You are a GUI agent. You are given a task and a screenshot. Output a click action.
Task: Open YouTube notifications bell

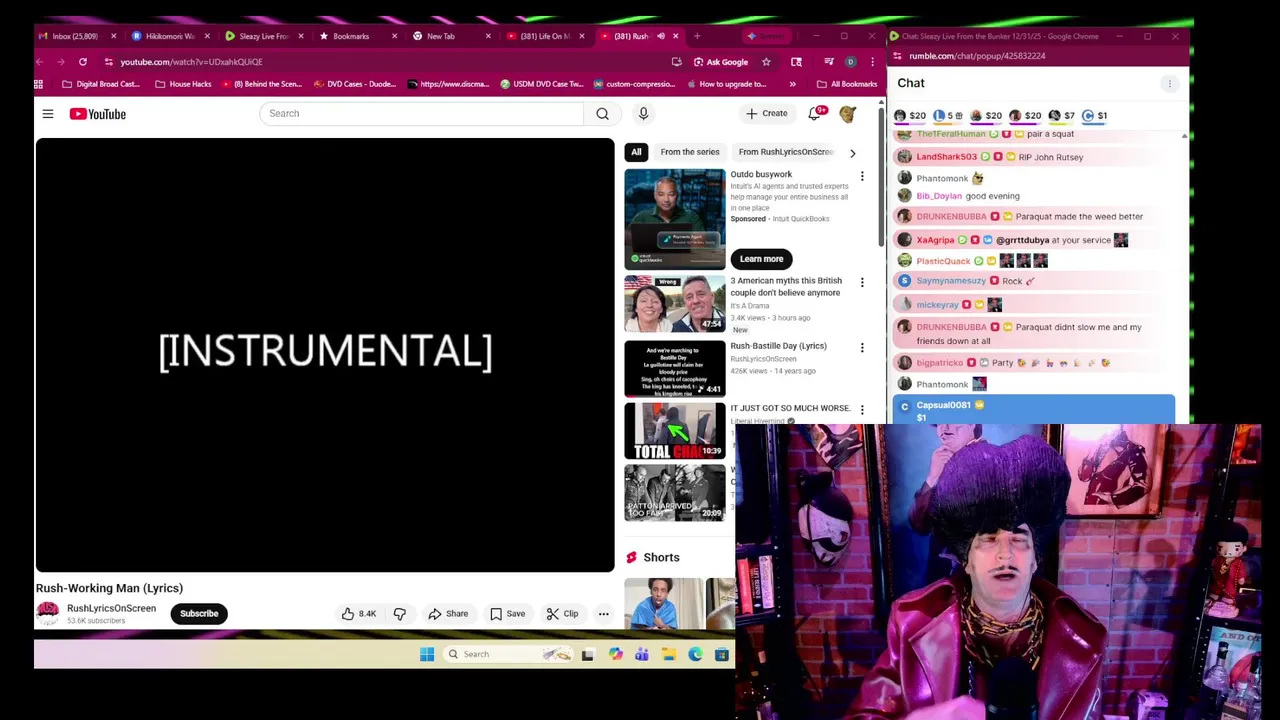(815, 114)
